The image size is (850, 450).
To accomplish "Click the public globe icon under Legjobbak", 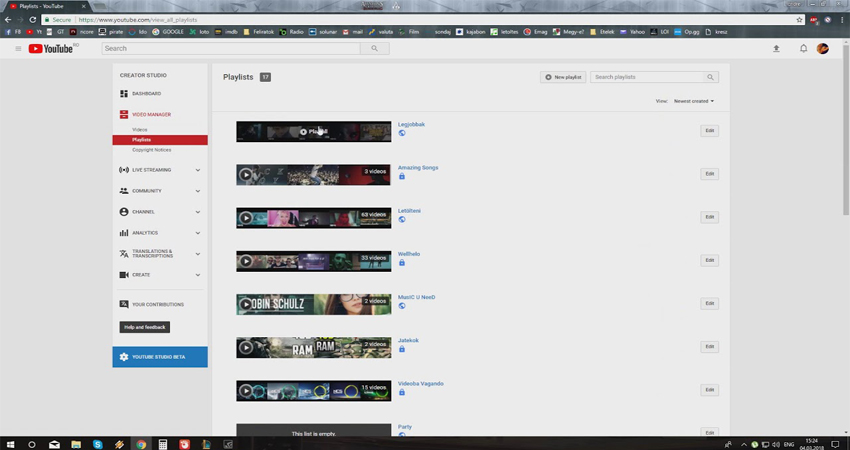I will click(402, 133).
